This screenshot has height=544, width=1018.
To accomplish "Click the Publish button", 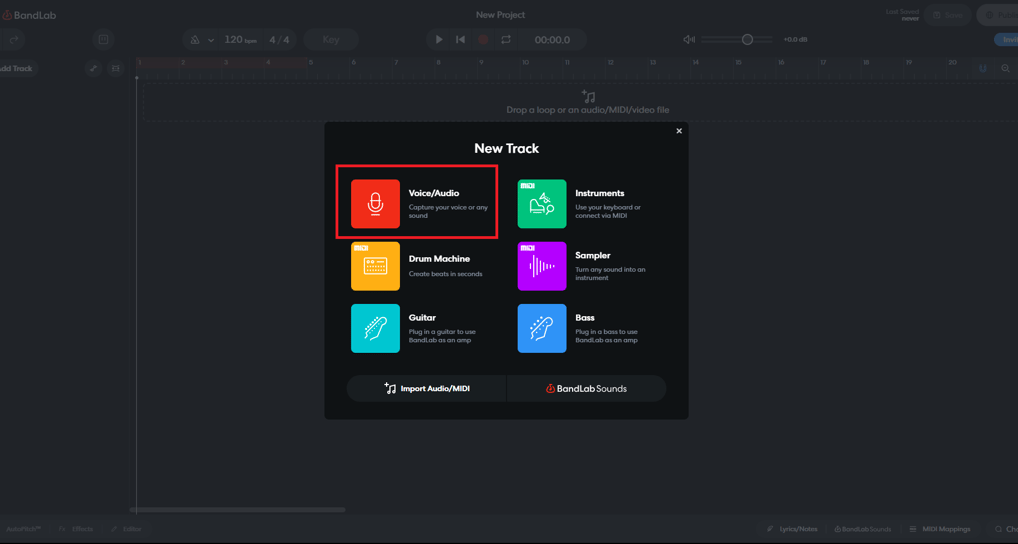I will 998,15.
